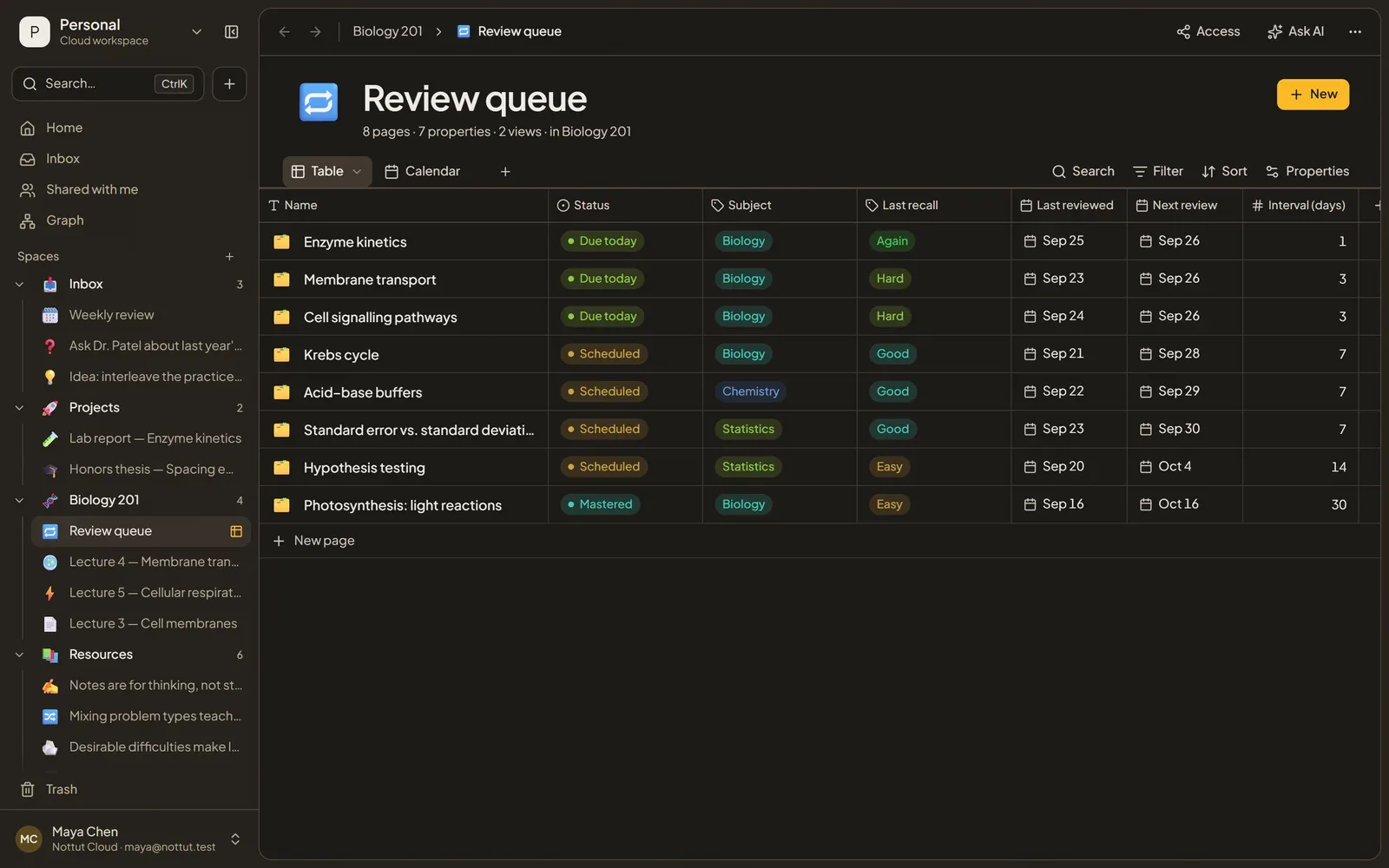Open the Weekly review page in sidebar
The height and width of the screenshot is (868, 1389).
tap(111, 315)
